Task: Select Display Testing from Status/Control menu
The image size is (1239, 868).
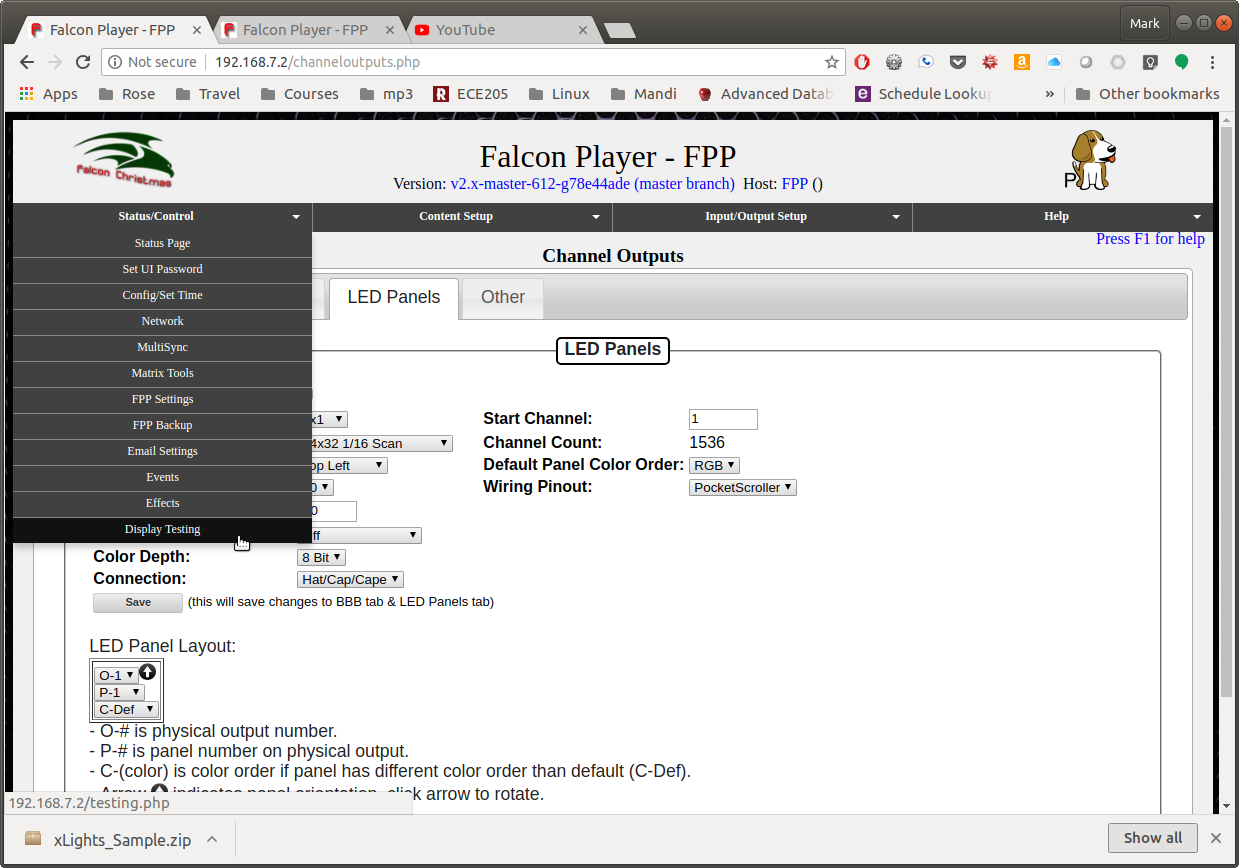Action: point(162,529)
